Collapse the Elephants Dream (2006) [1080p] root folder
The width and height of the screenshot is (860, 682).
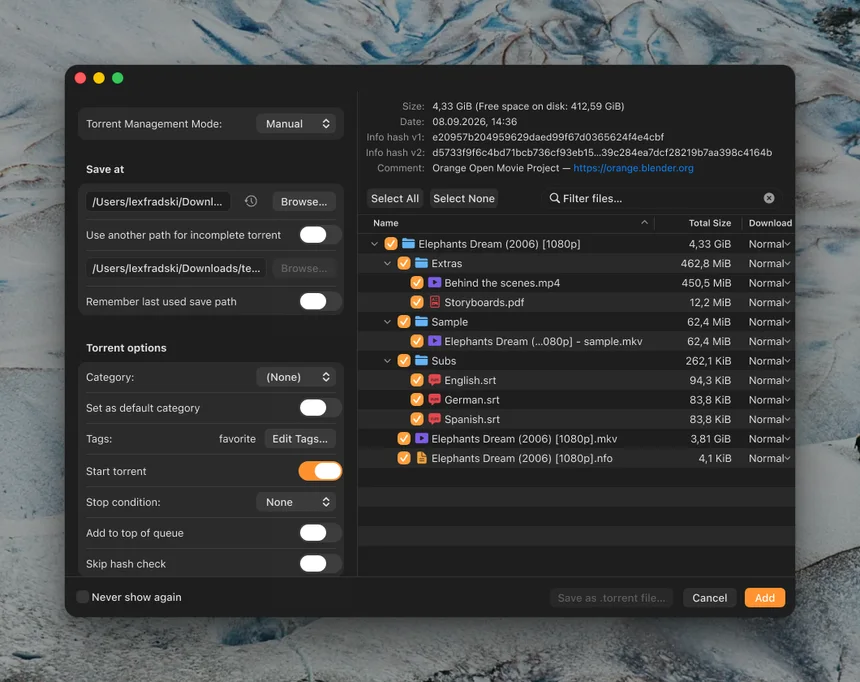pyautogui.click(x=374, y=244)
